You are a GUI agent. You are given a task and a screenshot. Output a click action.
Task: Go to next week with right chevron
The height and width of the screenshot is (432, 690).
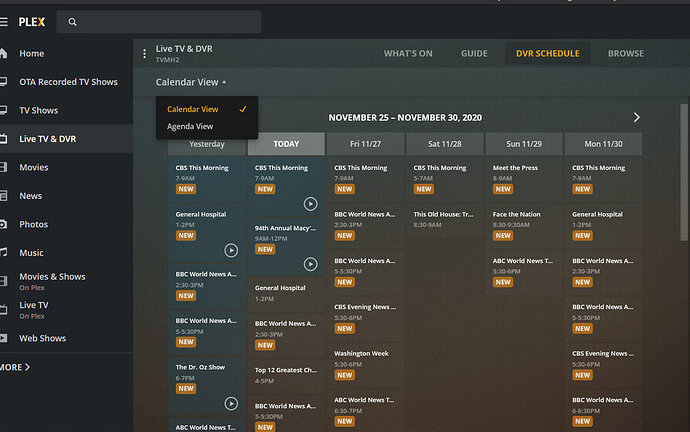click(x=636, y=117)
